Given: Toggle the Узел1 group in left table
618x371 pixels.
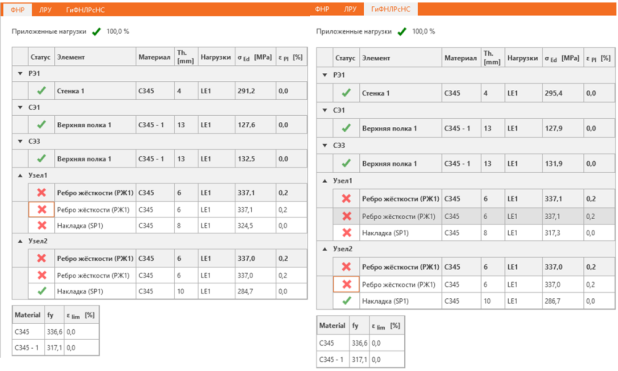Looking at the screenshot, I should pyautogui.click(x=20, y=175).
